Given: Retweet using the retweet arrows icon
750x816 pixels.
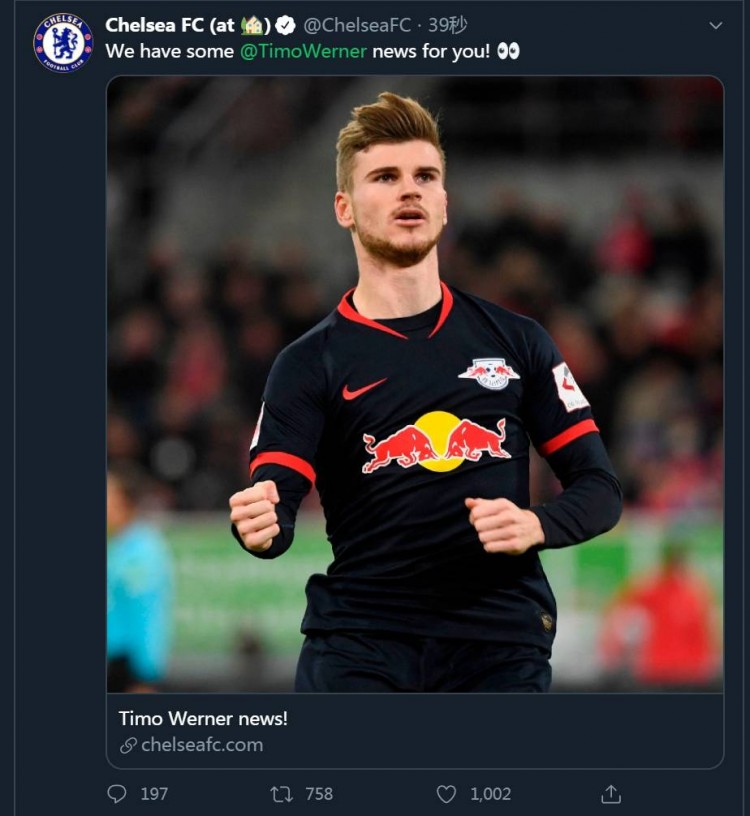Looking at the screenshot, I should click(282, 794).
